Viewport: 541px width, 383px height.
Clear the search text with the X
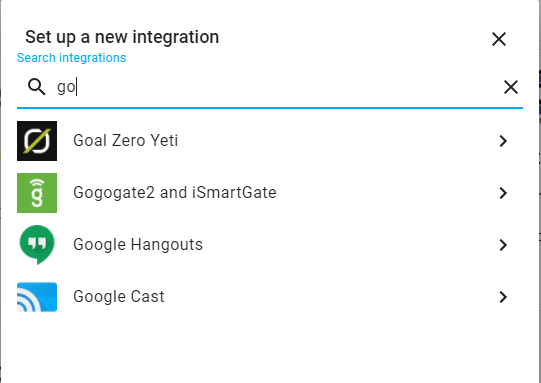pos(511,87)
